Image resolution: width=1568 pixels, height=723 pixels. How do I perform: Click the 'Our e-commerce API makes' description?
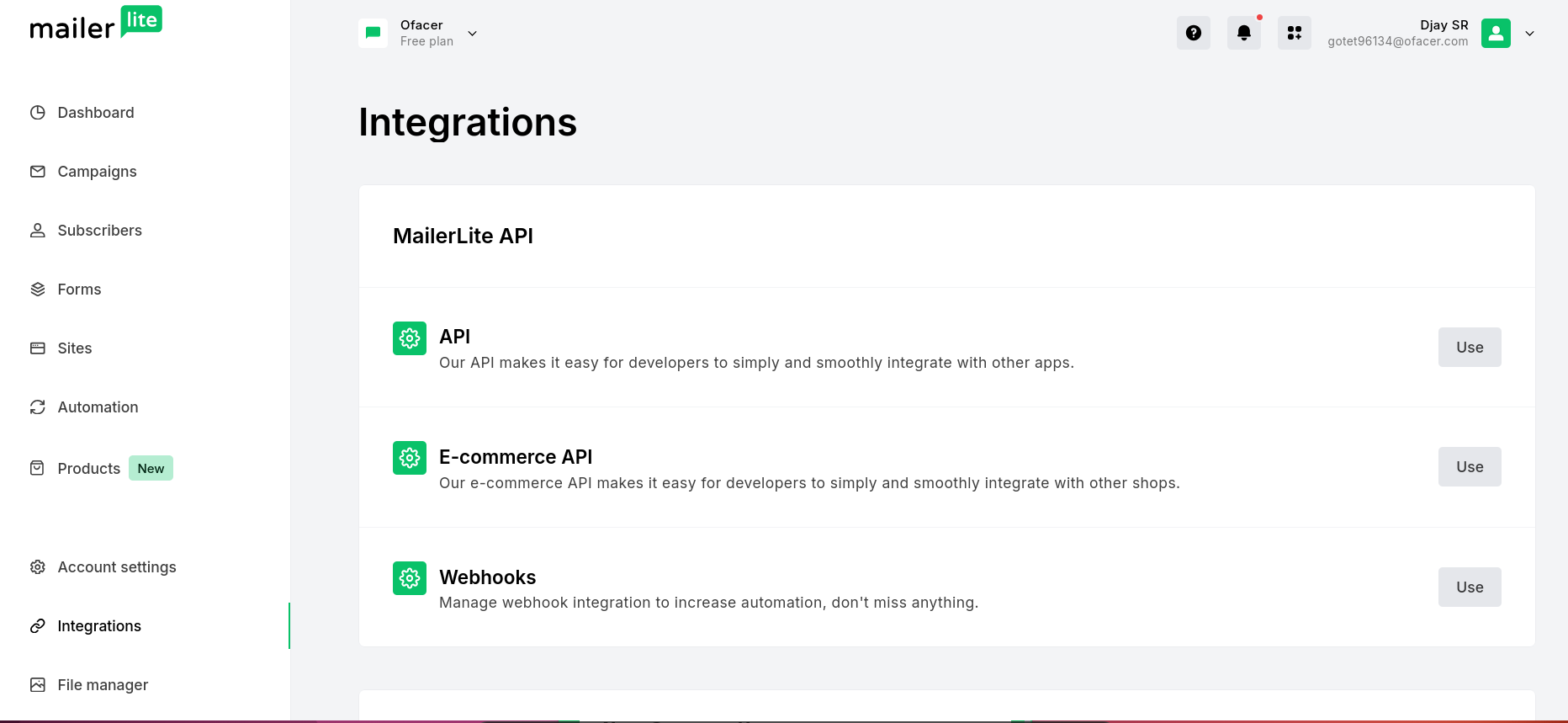coord(809,483)
